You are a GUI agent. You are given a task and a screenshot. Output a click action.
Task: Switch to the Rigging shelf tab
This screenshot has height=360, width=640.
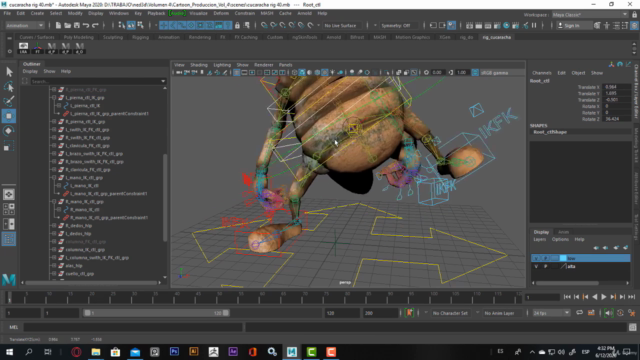coord(140,37)
